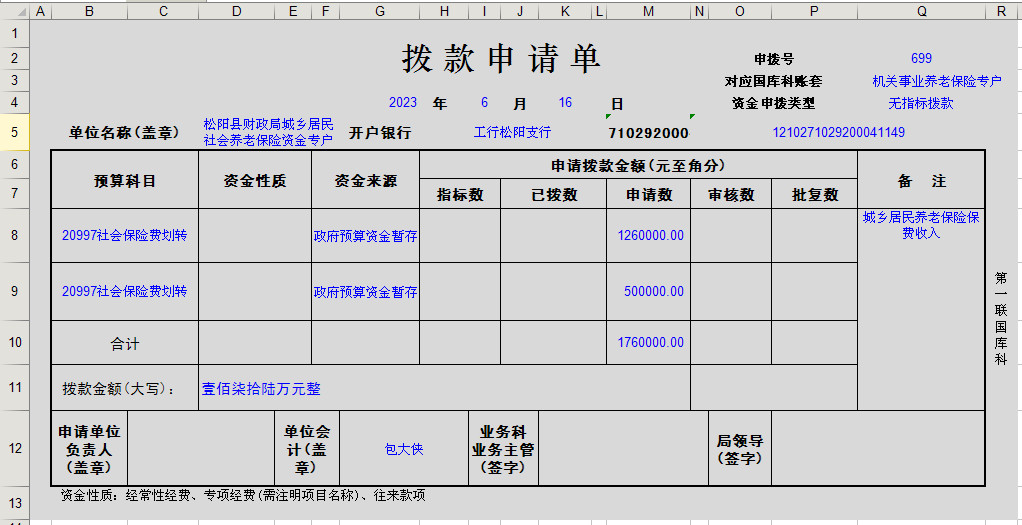1022x525 pixels.
Task: Click the 局领导(签字) cell
Action: click(740, 449)
